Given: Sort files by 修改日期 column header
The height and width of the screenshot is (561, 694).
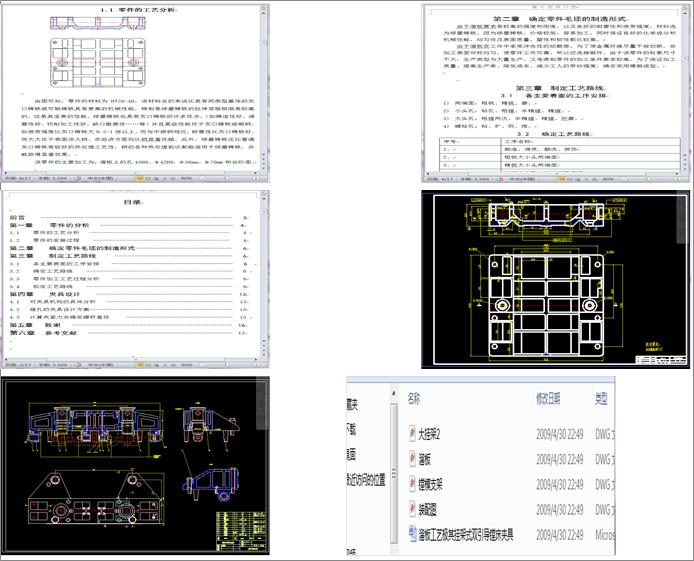Looking at the screenshot, I should 548,399.
